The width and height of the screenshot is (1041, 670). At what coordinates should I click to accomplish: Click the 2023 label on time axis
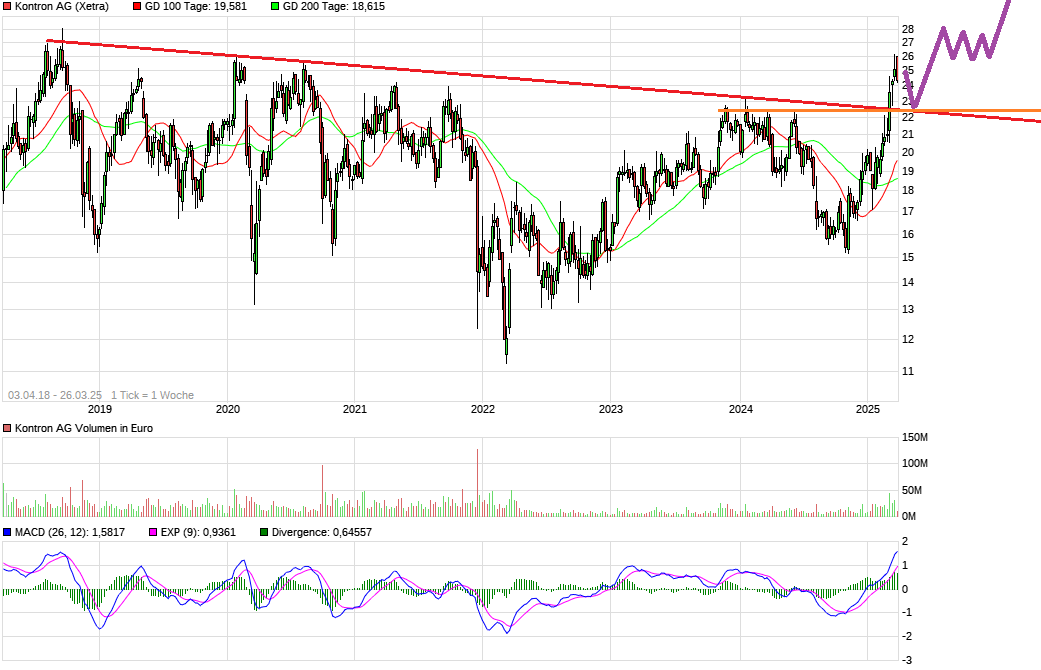611,409
